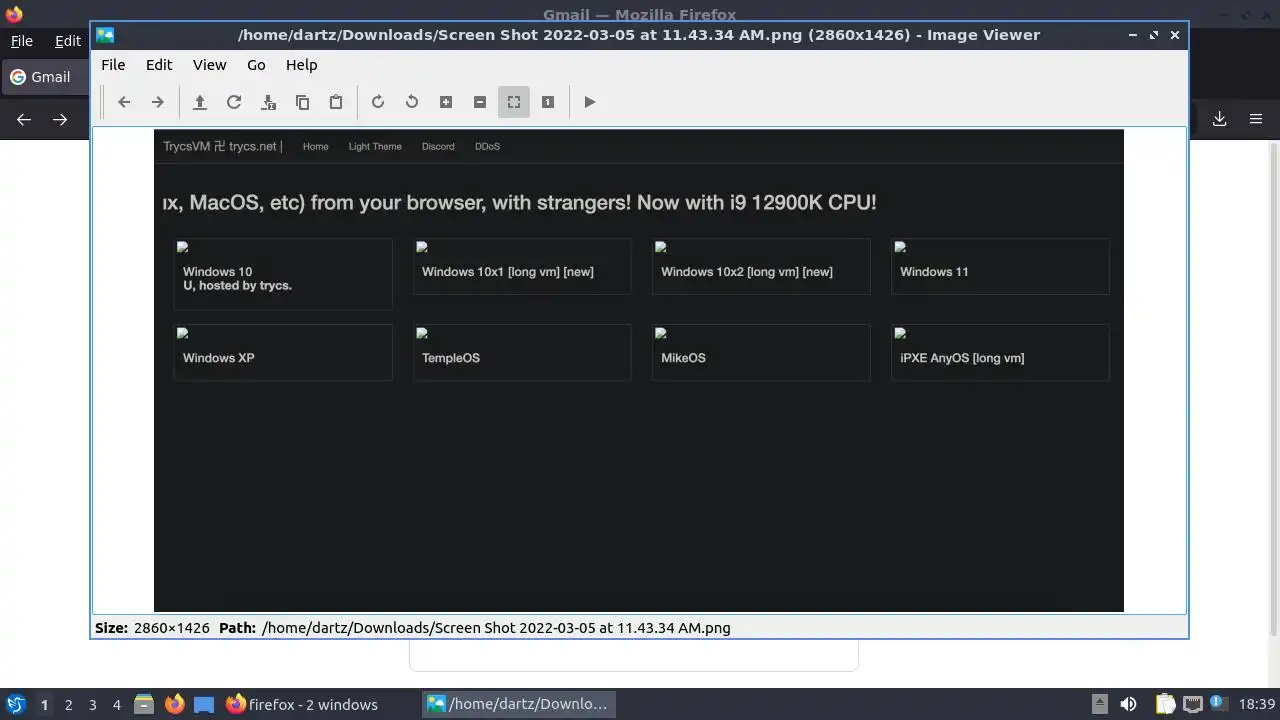Switch to workspace 4
Viewport: 1280px width, 720px height.
pyautogui.click(x=116, y=705)
